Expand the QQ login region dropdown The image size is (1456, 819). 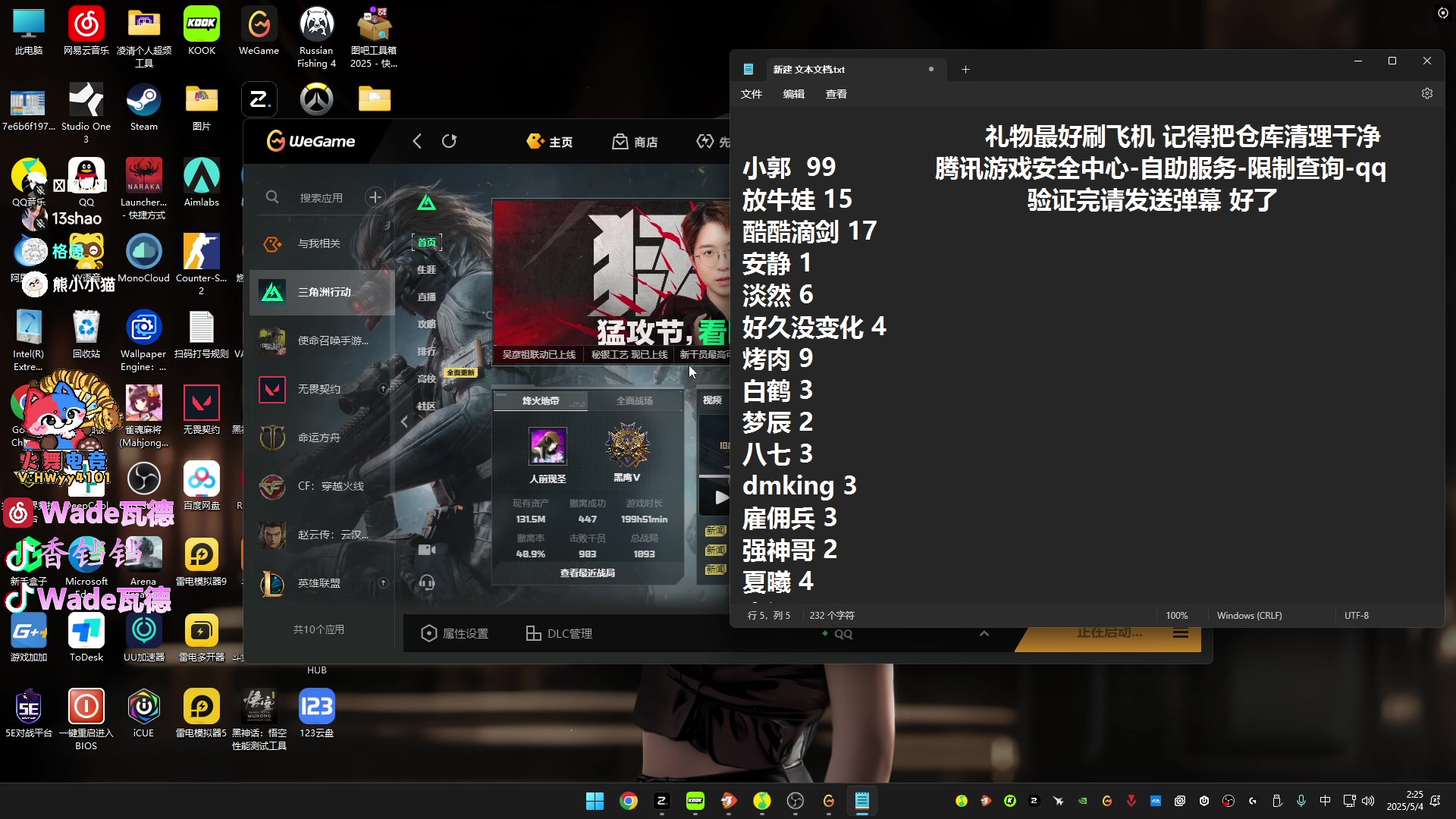(984, 634)
